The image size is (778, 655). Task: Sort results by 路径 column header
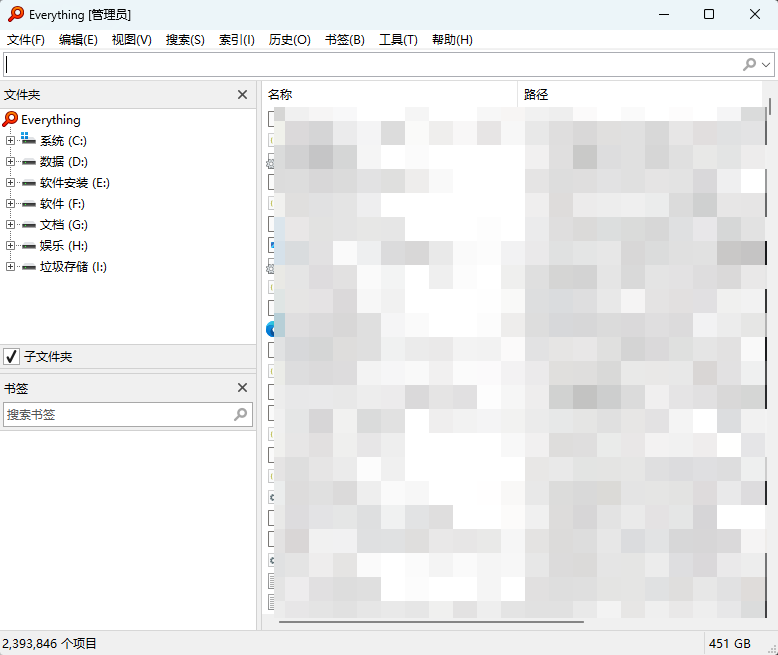pyautogui.click(x=640, y=94)
